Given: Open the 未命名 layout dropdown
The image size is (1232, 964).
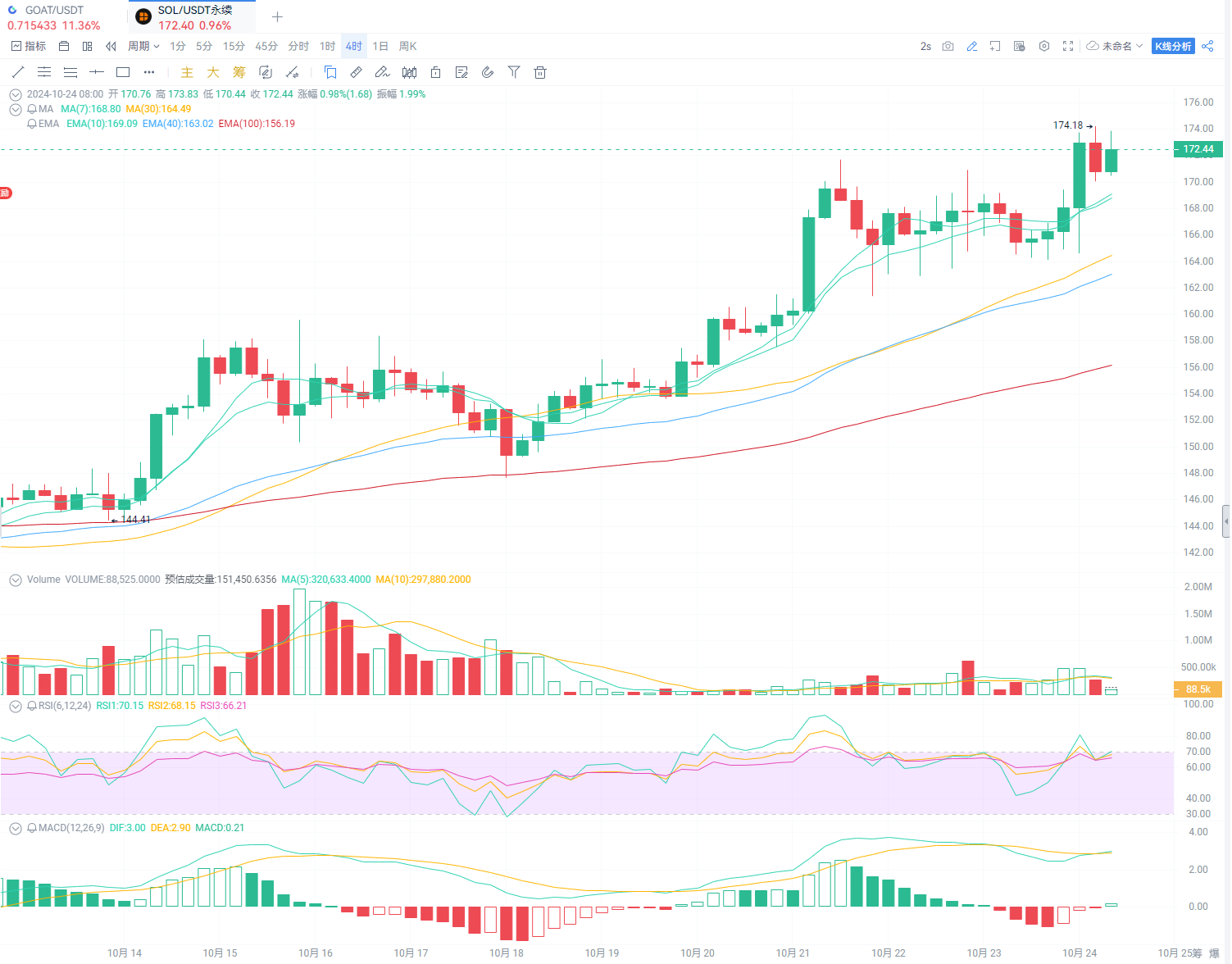Looking at the screenshot, I should (1115, 46).
